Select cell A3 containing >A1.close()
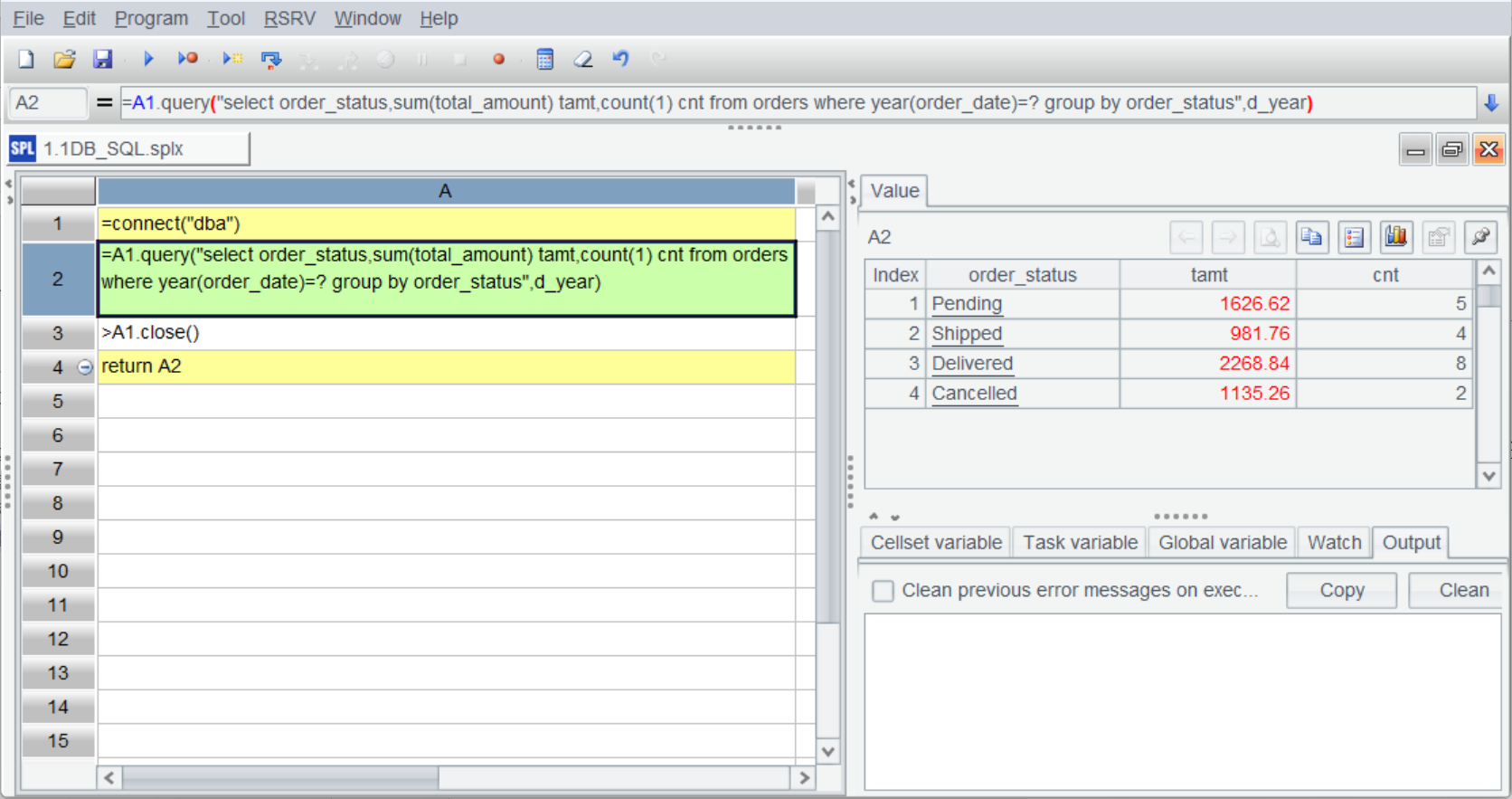This screenshot has height=799, width=1512. click(445, 333)
